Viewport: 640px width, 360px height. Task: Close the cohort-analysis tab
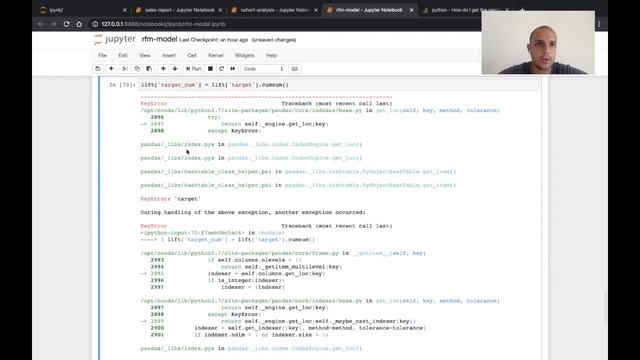coord(316,10)
